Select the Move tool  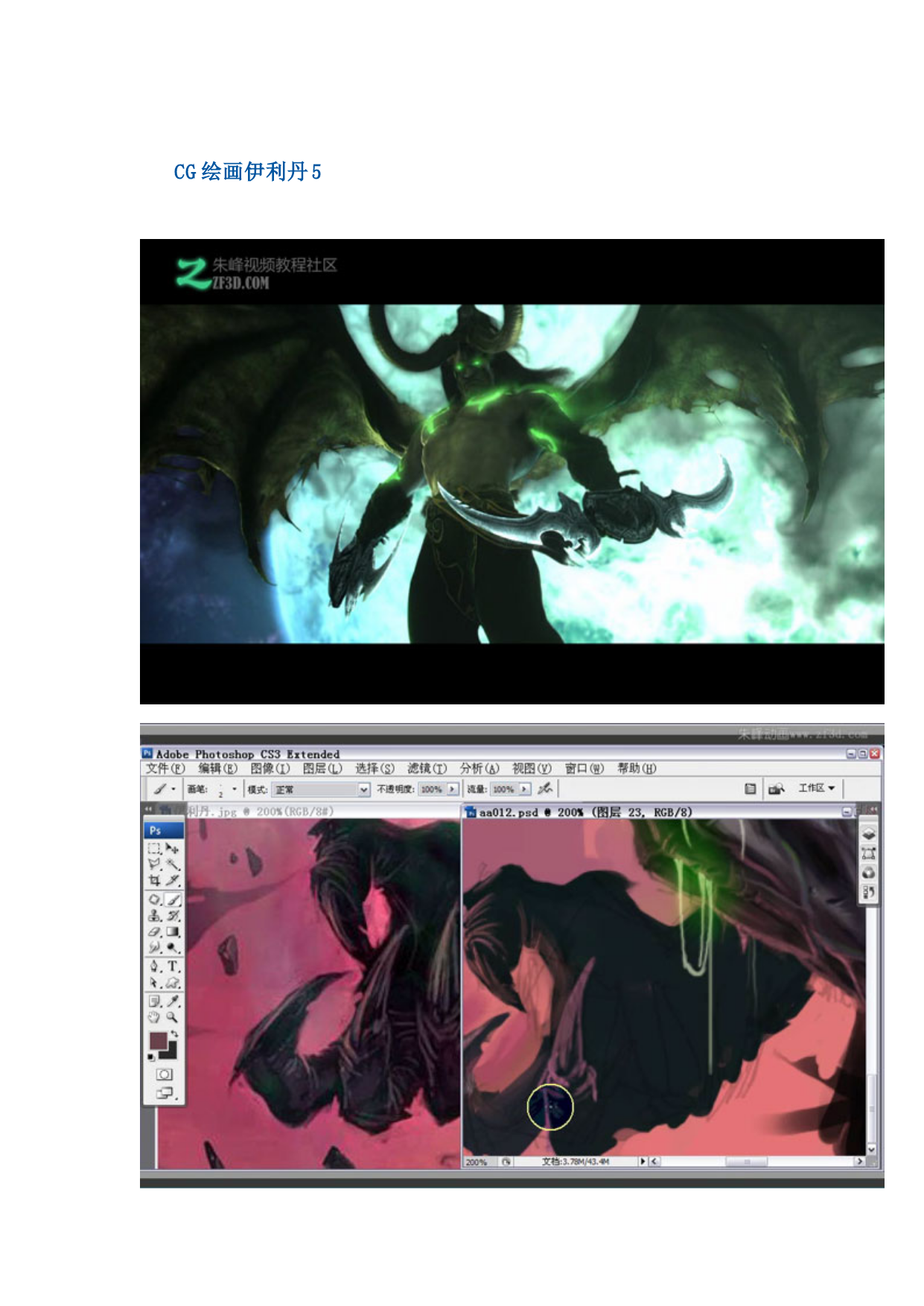tap(173, 848)
